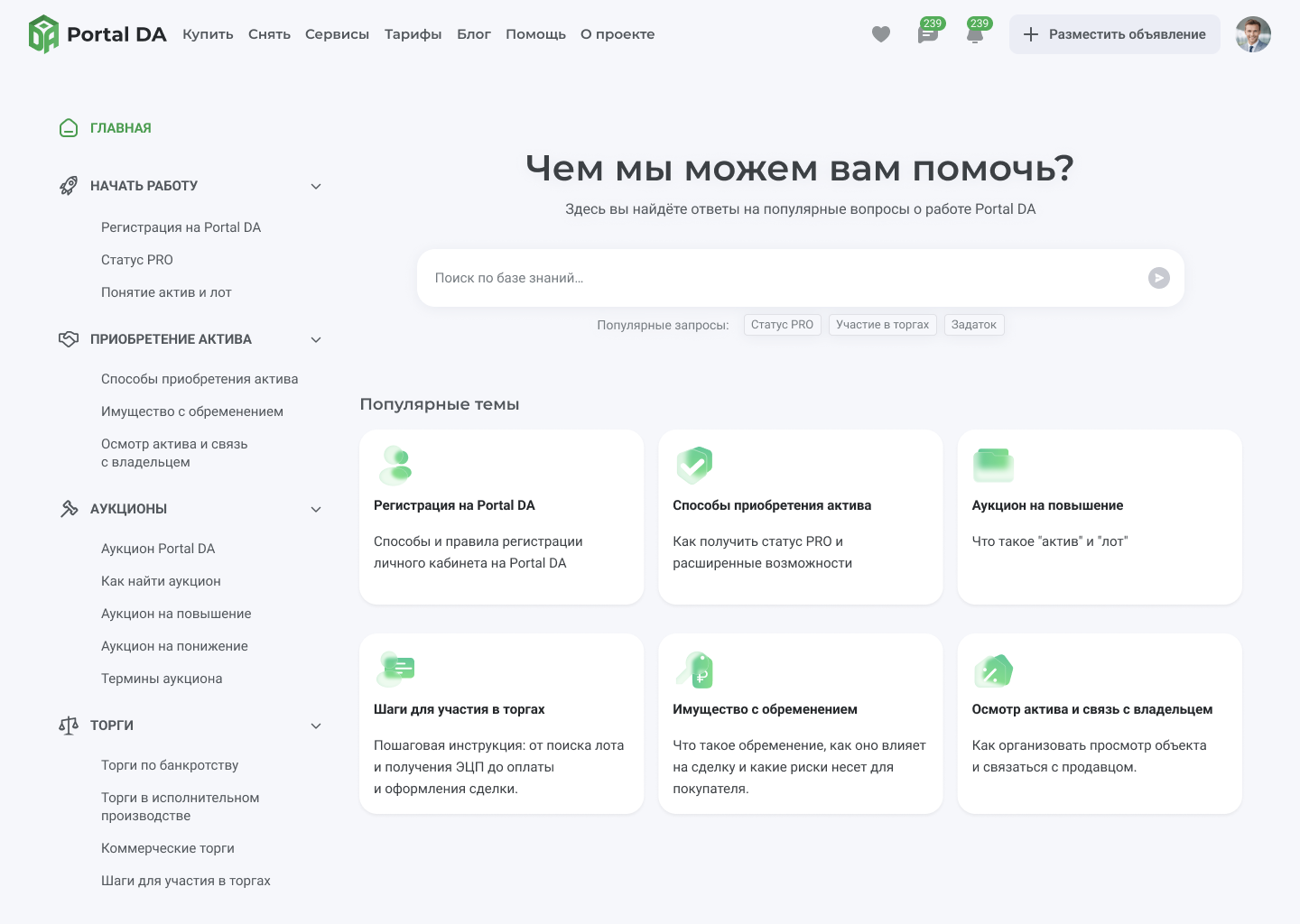Open sidebar link Понятие актив и лот
This screenshot has width=1300, height=924.
click(x=166, y=292)
